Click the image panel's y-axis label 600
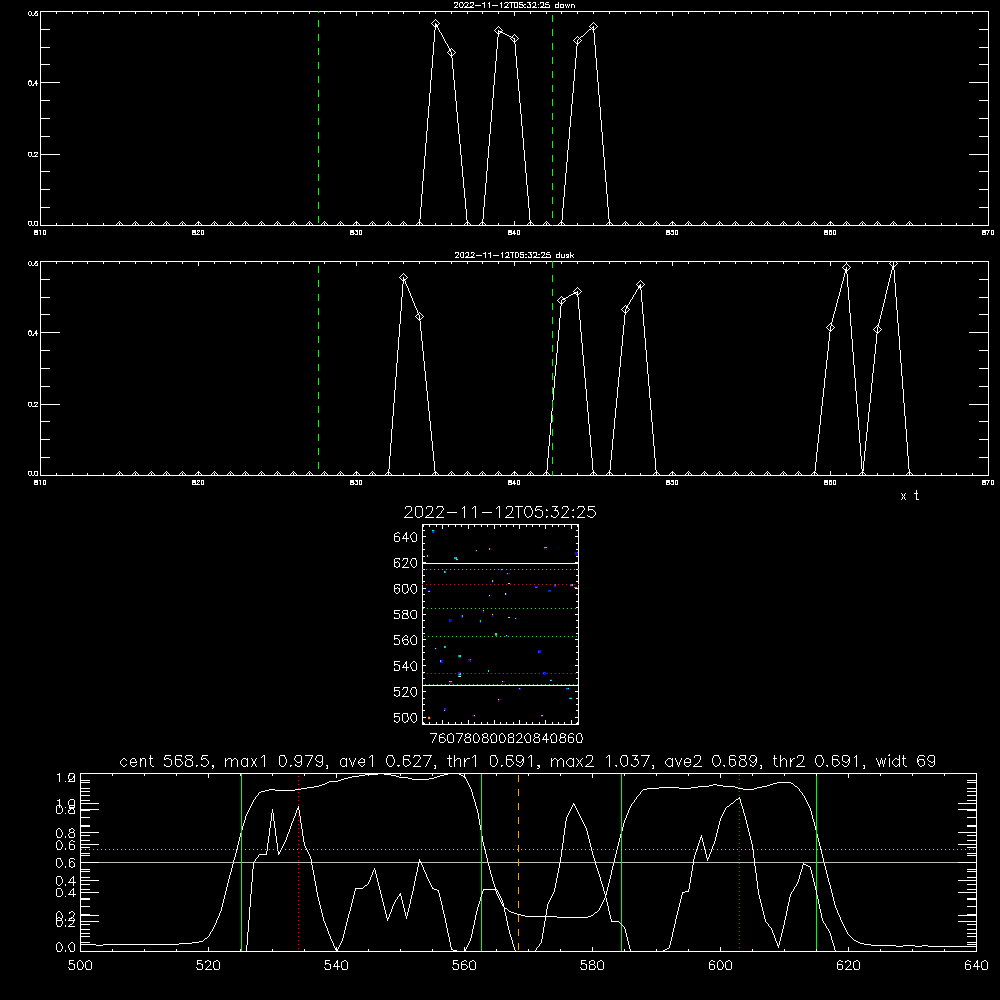 click(406, 589)
